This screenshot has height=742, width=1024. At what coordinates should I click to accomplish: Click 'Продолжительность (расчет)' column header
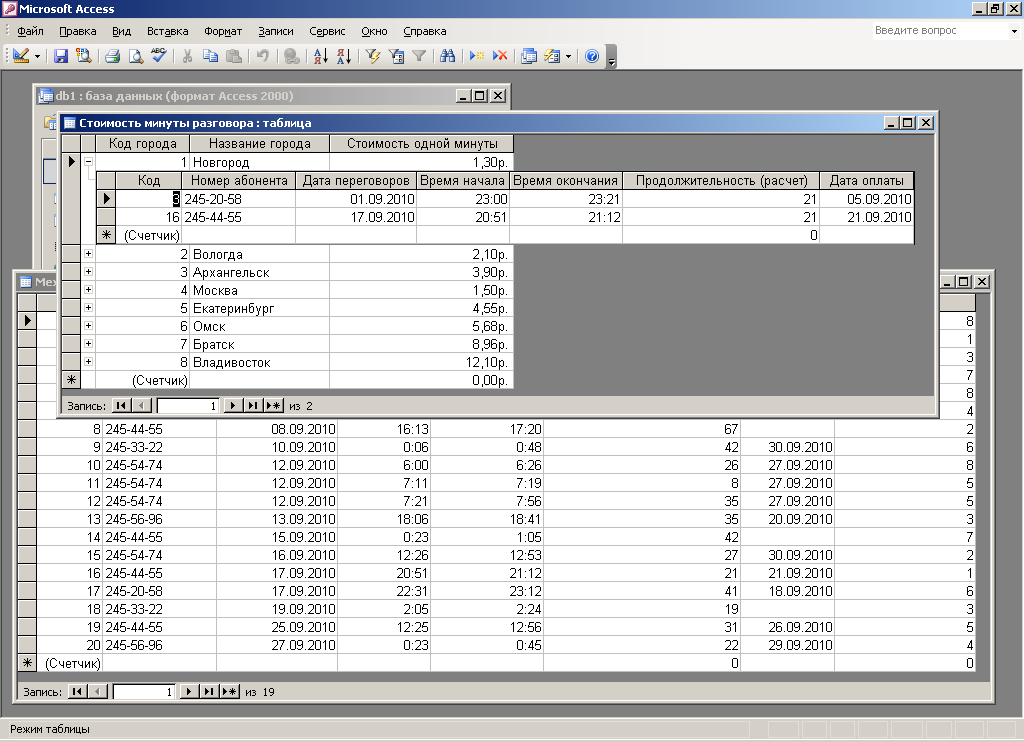pyautogui.click(x=721, y=181)
